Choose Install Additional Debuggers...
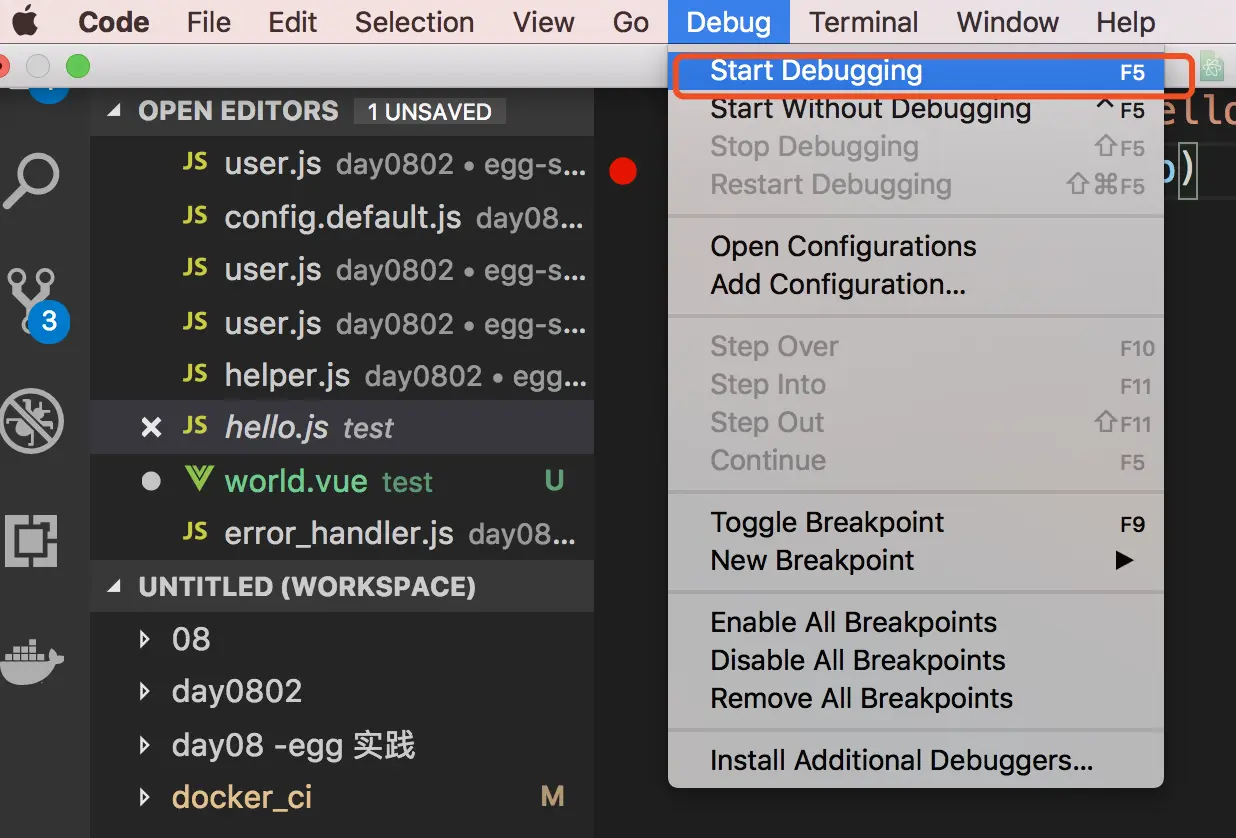Screen dimensions: 1236x838 916,760
